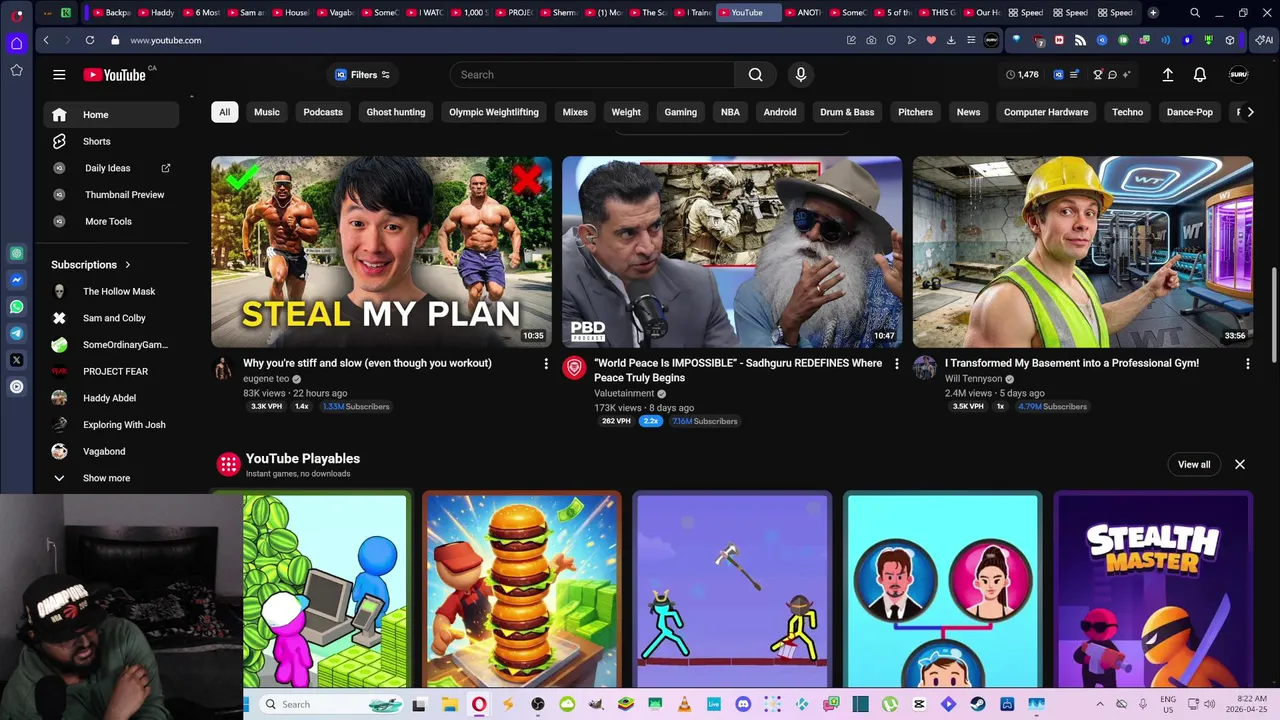Viewport: 1280px width, 720px height.
Task: Click View all for YouTube Playables
Action: 1194,464
